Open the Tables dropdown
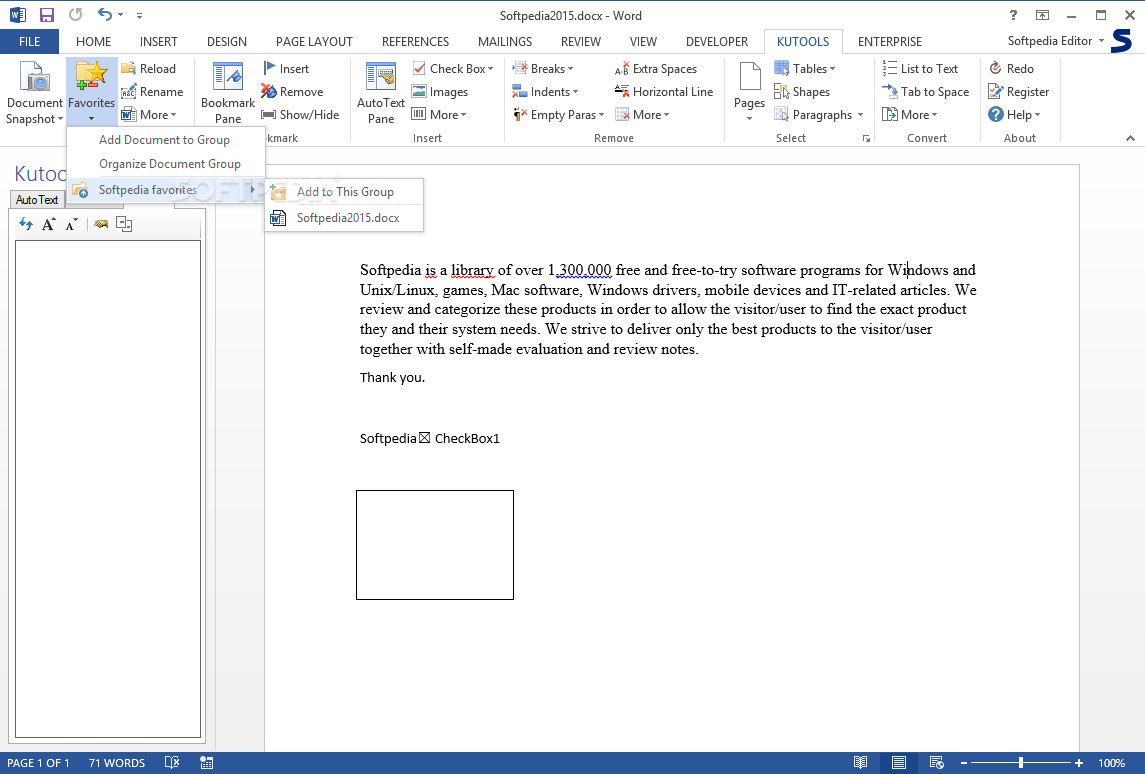This screenshot has height=774, width=1145. coord(832,69)
